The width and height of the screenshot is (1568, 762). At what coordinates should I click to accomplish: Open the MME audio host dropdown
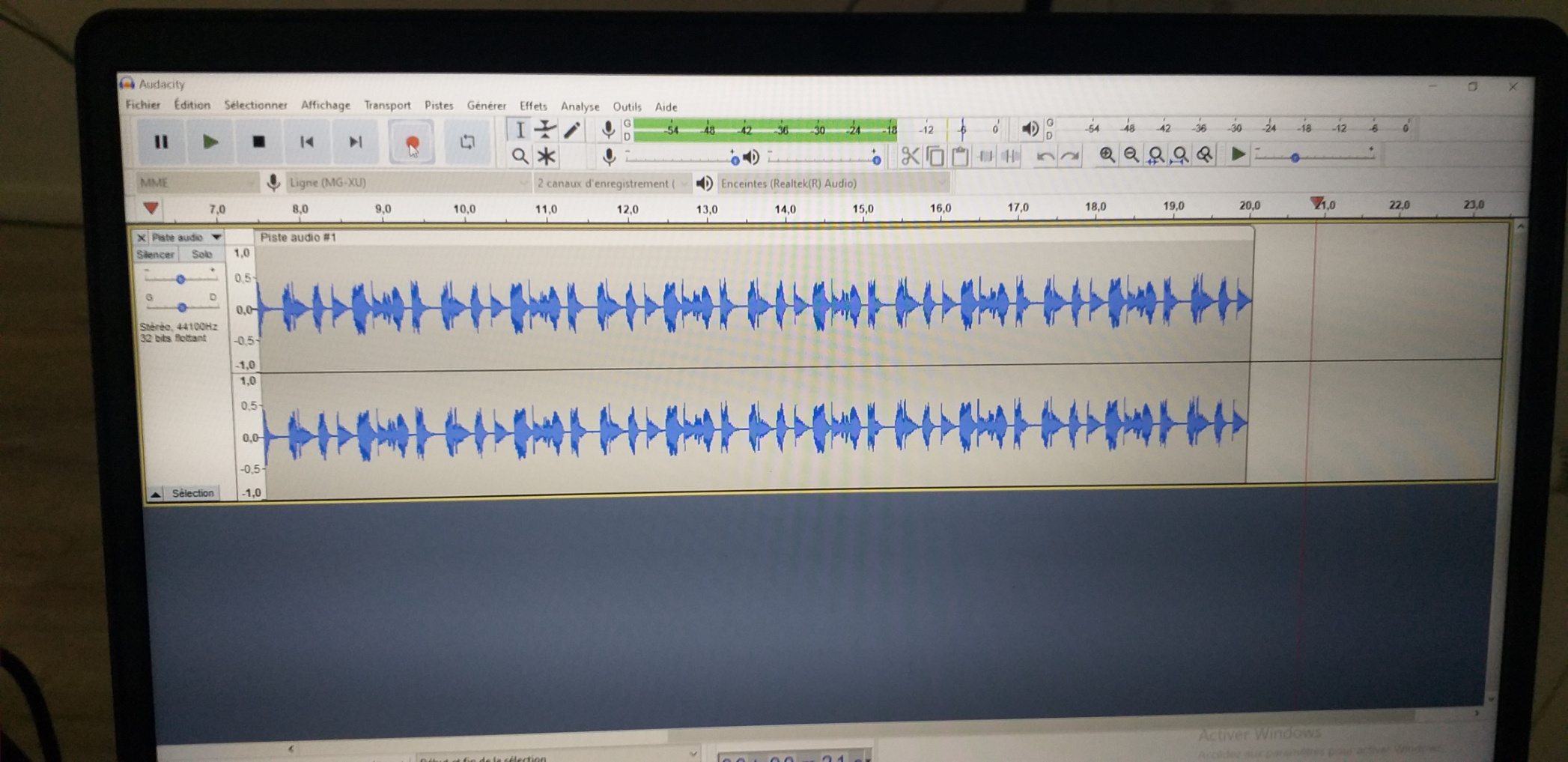point(197,182)
